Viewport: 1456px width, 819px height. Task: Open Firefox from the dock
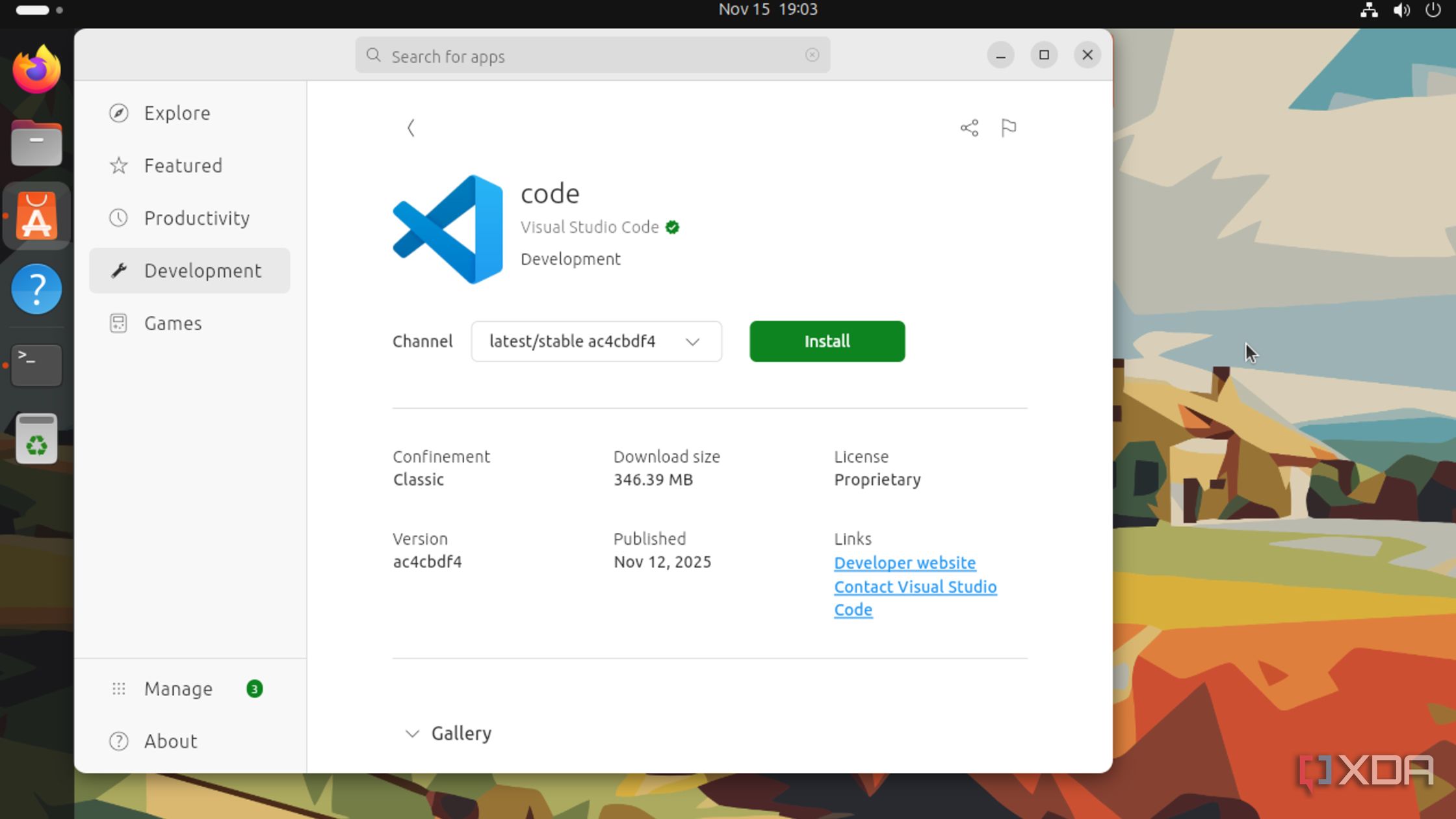click(36, 70)
